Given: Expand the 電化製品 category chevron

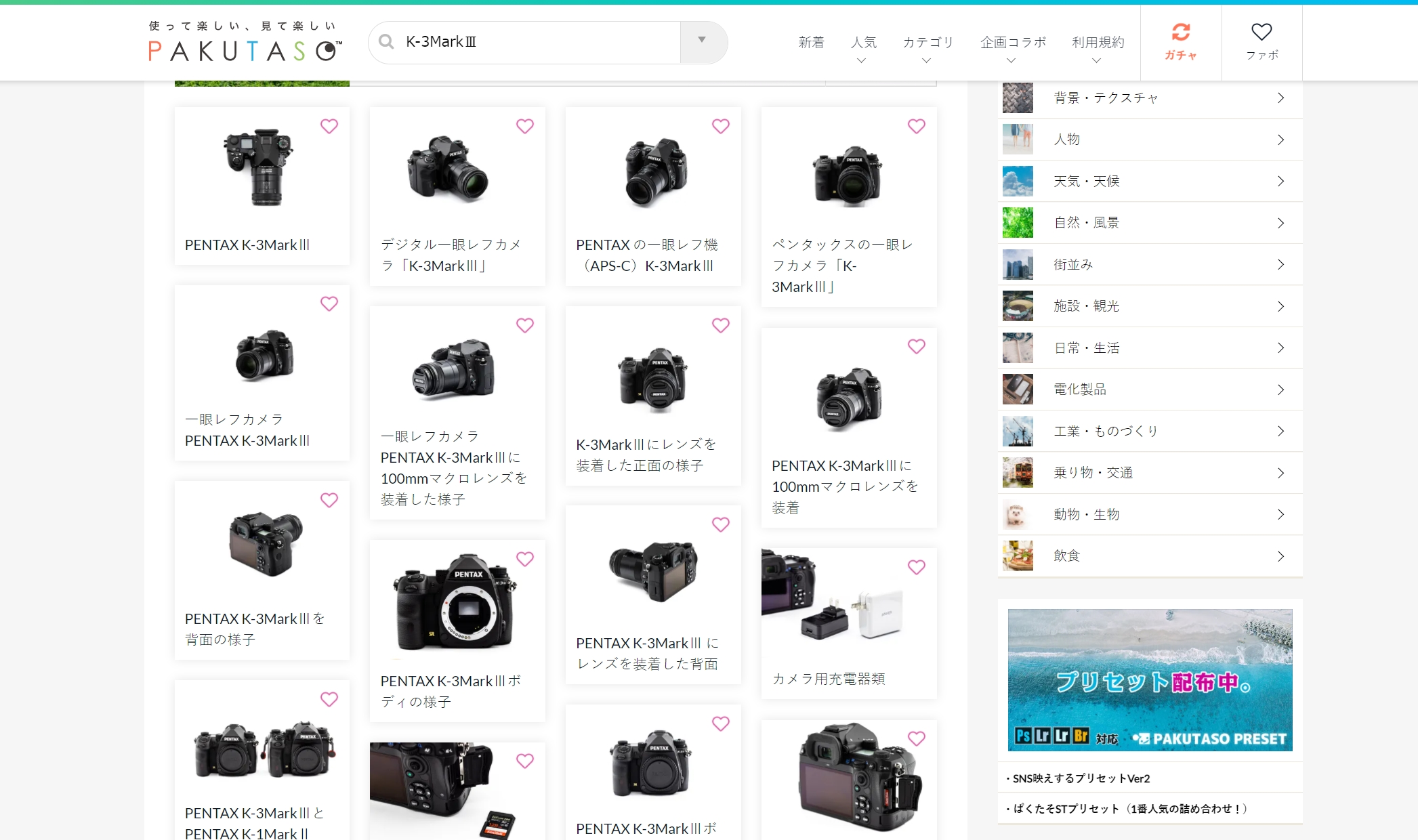Looking at the screenshot, I should pos(1280,390).
